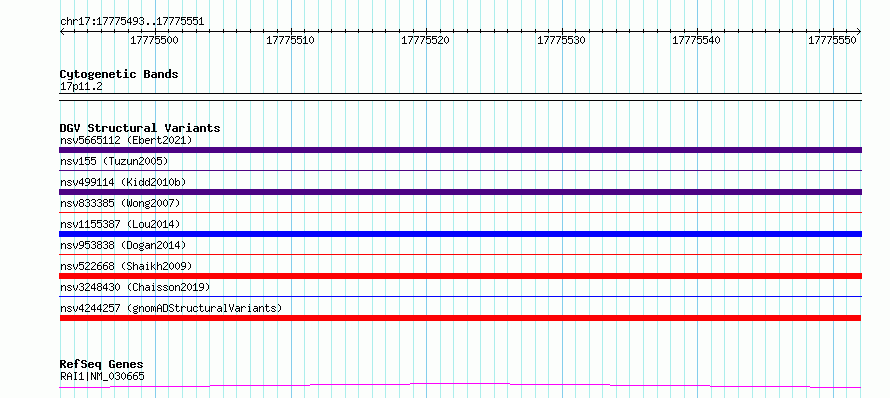Open nsv499114 (Kidd2010b) variant label
This screenshot has width=890, height=398.
click(x=123, y=182)
